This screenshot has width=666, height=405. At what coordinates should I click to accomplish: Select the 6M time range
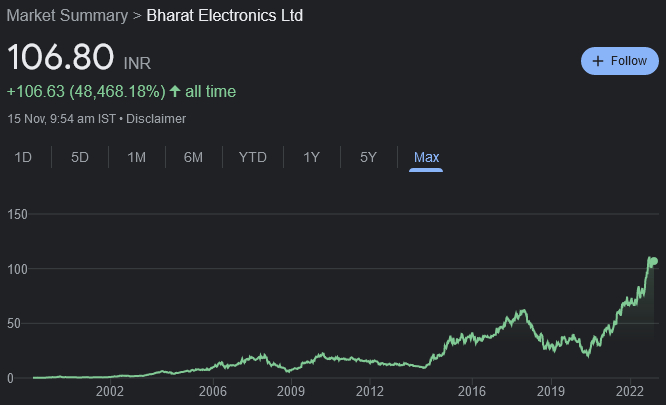[193, 157]
